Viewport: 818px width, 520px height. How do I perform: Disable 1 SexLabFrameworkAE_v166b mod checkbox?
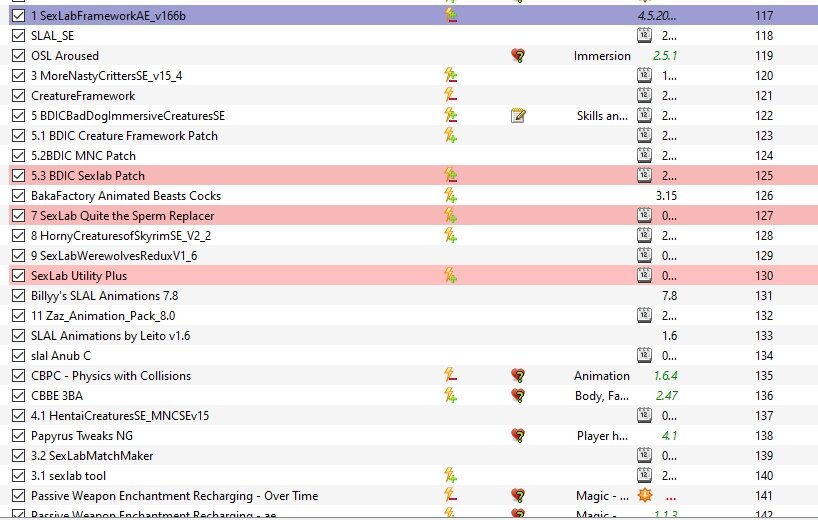point(18,16)
